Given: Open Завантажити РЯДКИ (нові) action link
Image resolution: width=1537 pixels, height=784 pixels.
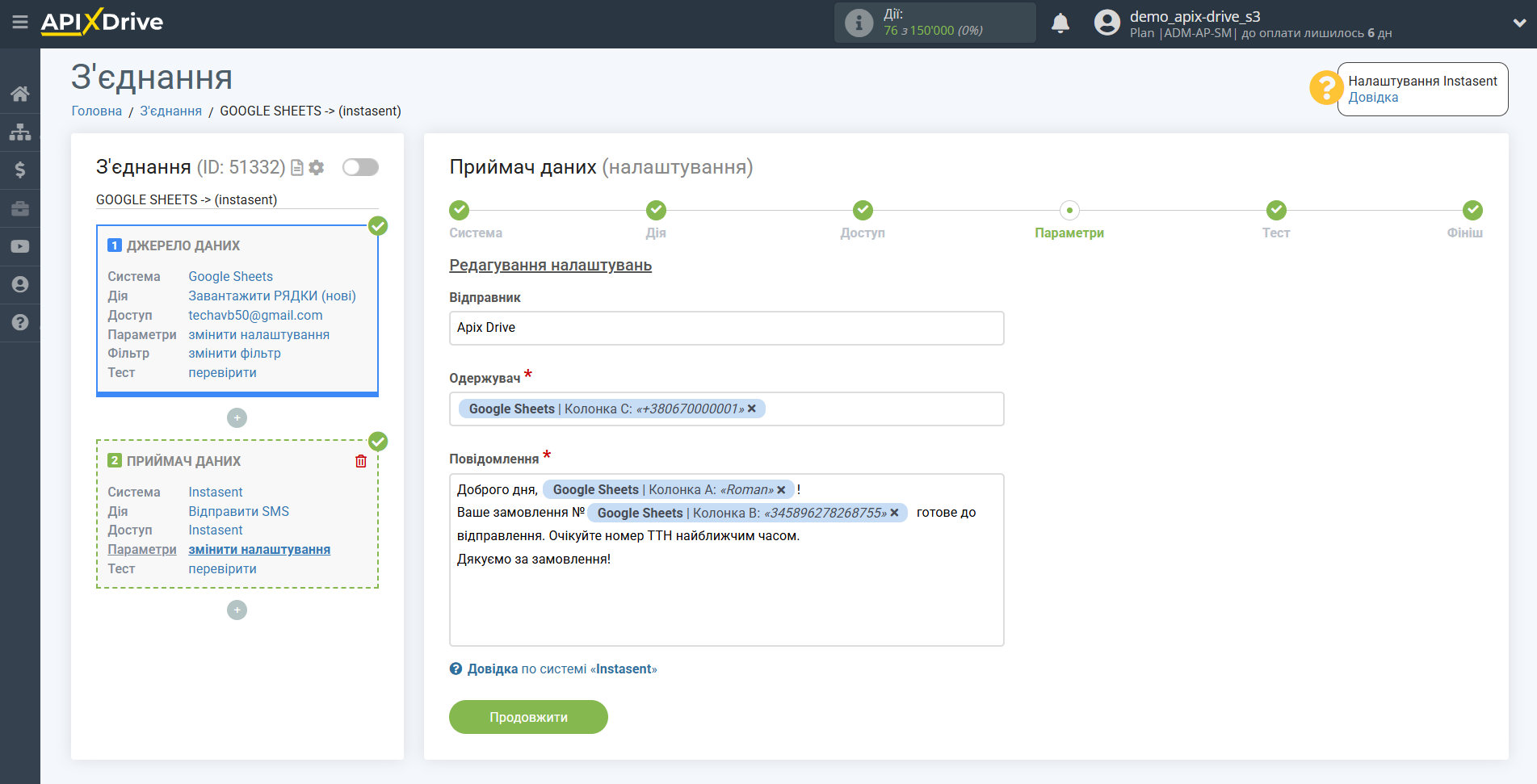Looking at the screenshot, I should click(272, 296).
